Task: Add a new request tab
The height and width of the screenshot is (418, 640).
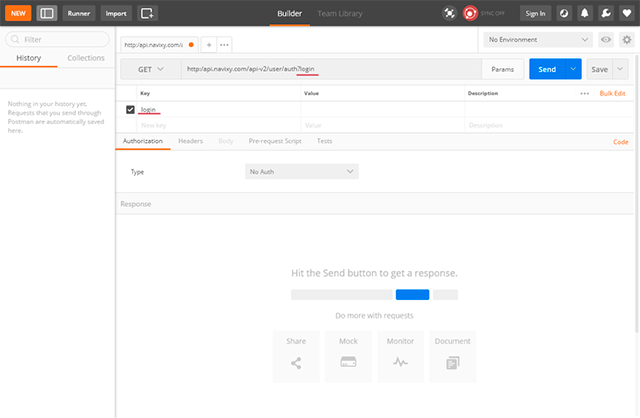Action: [x=209, y=45]
